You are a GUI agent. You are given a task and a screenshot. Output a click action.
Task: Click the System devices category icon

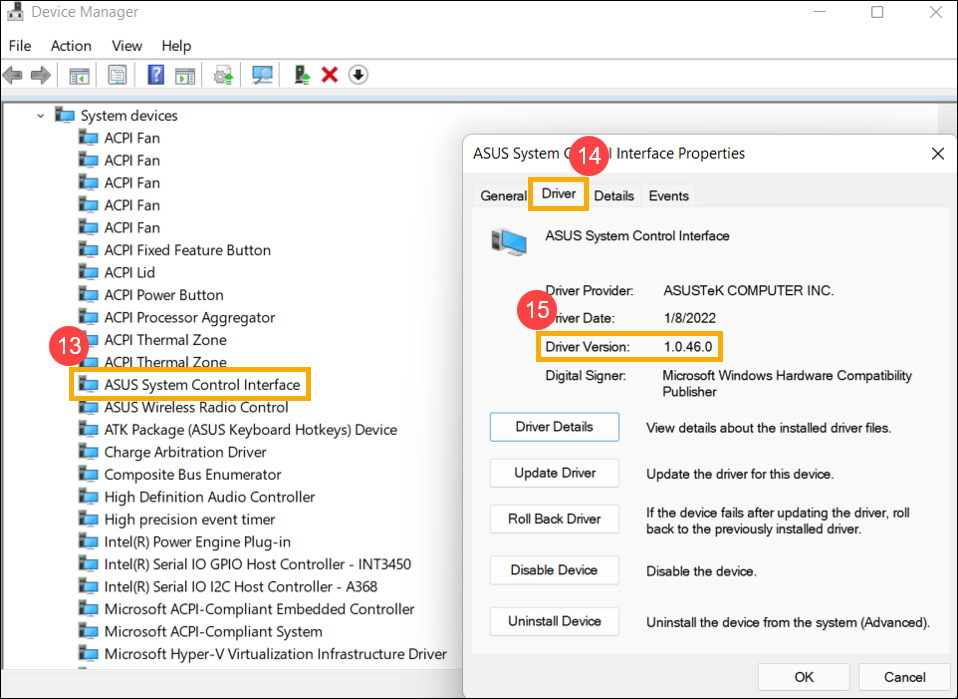pos(65,115)
